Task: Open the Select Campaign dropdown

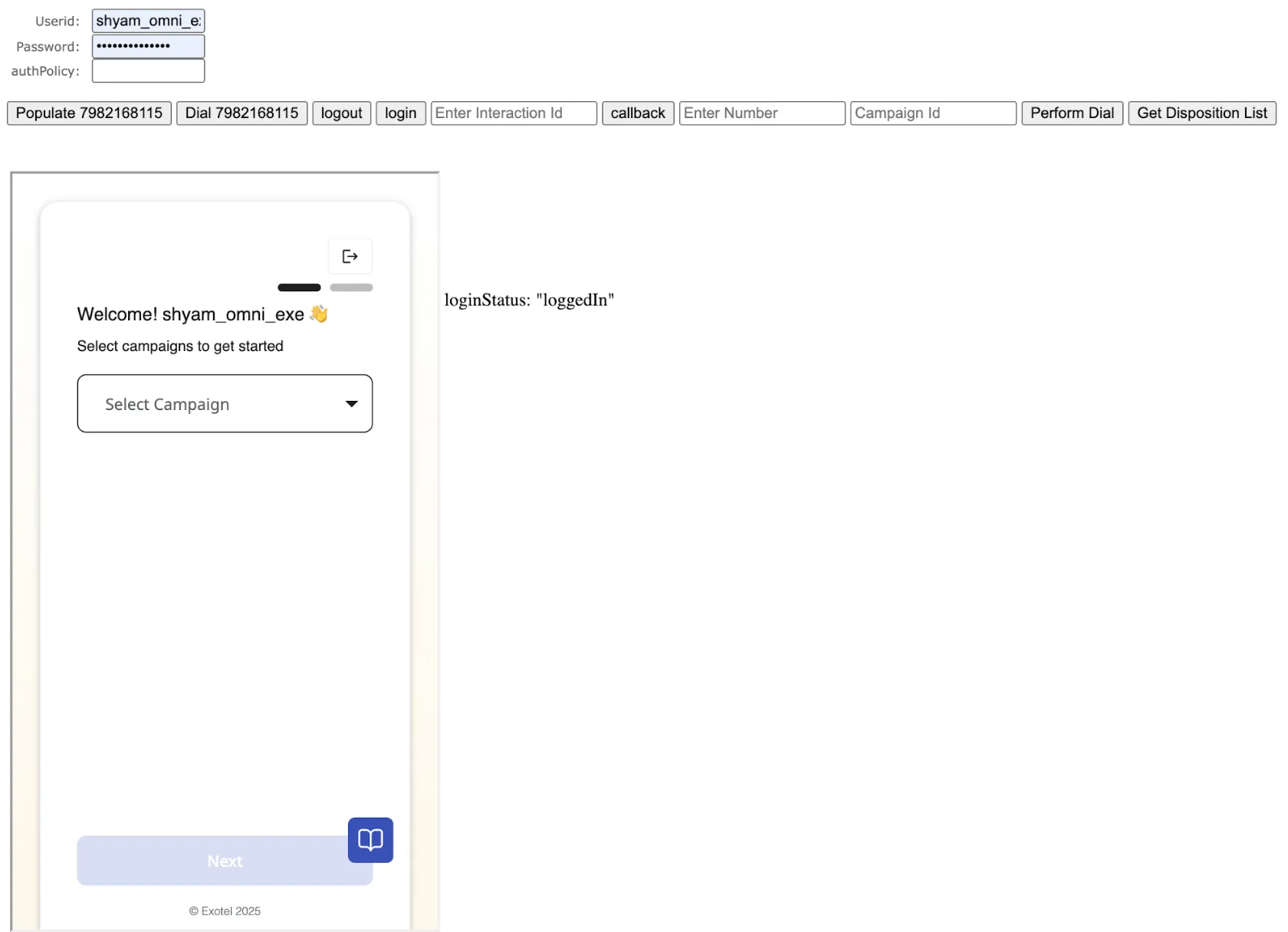Action: 225,404
